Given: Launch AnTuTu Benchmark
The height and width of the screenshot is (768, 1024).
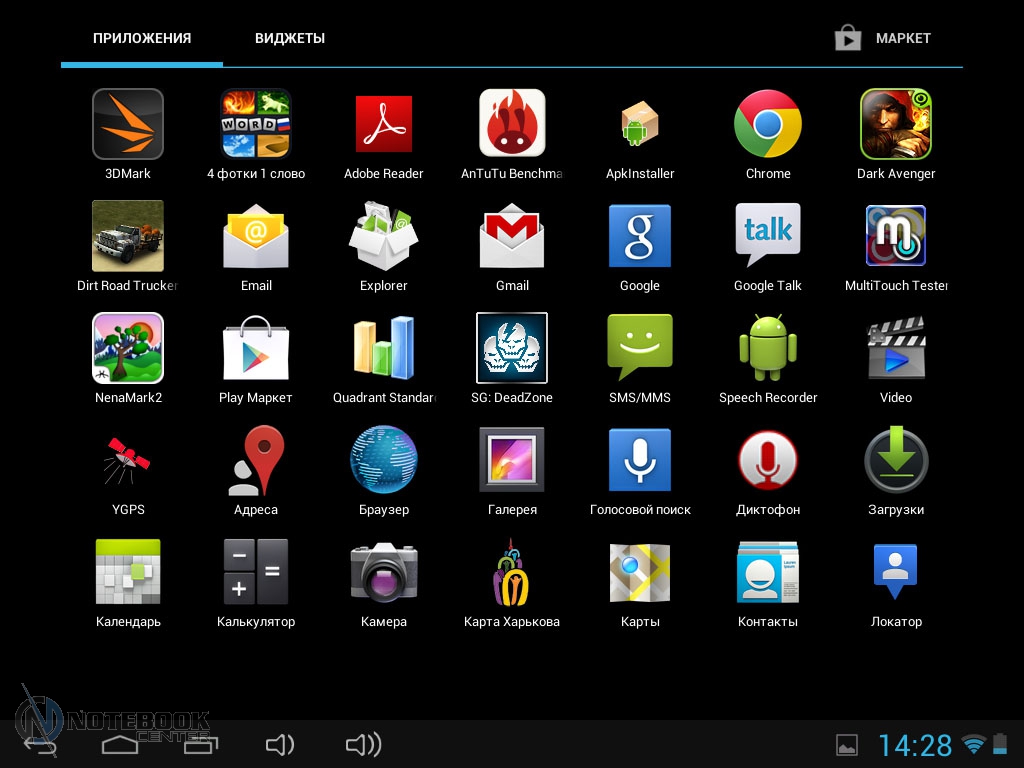Looking at the screenshot, I should (512, 124).
